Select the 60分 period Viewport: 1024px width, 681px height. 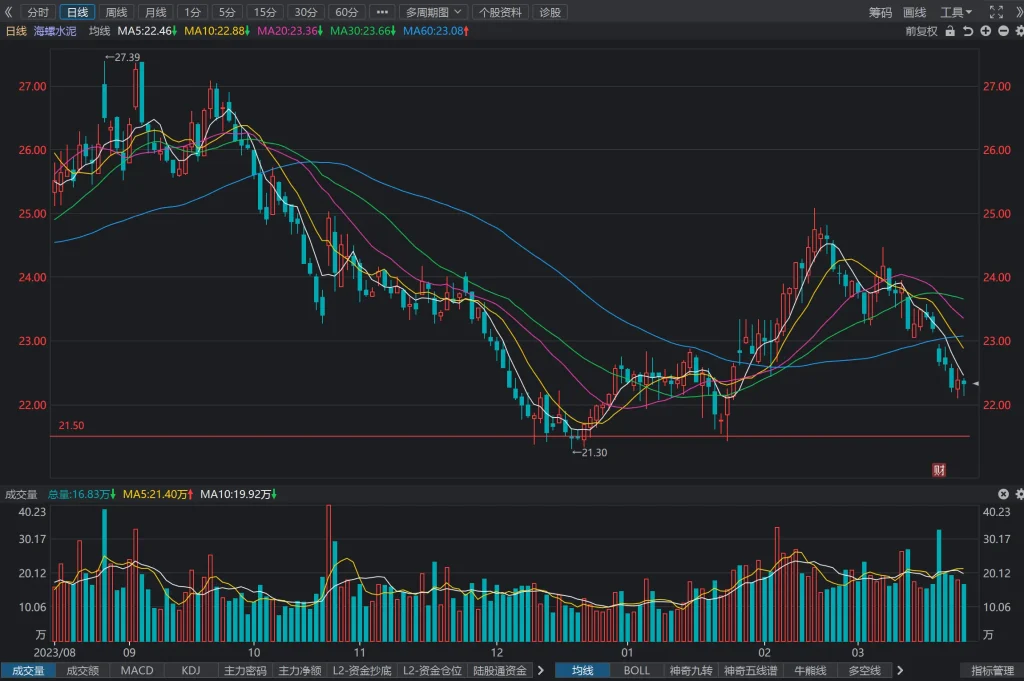346,12
